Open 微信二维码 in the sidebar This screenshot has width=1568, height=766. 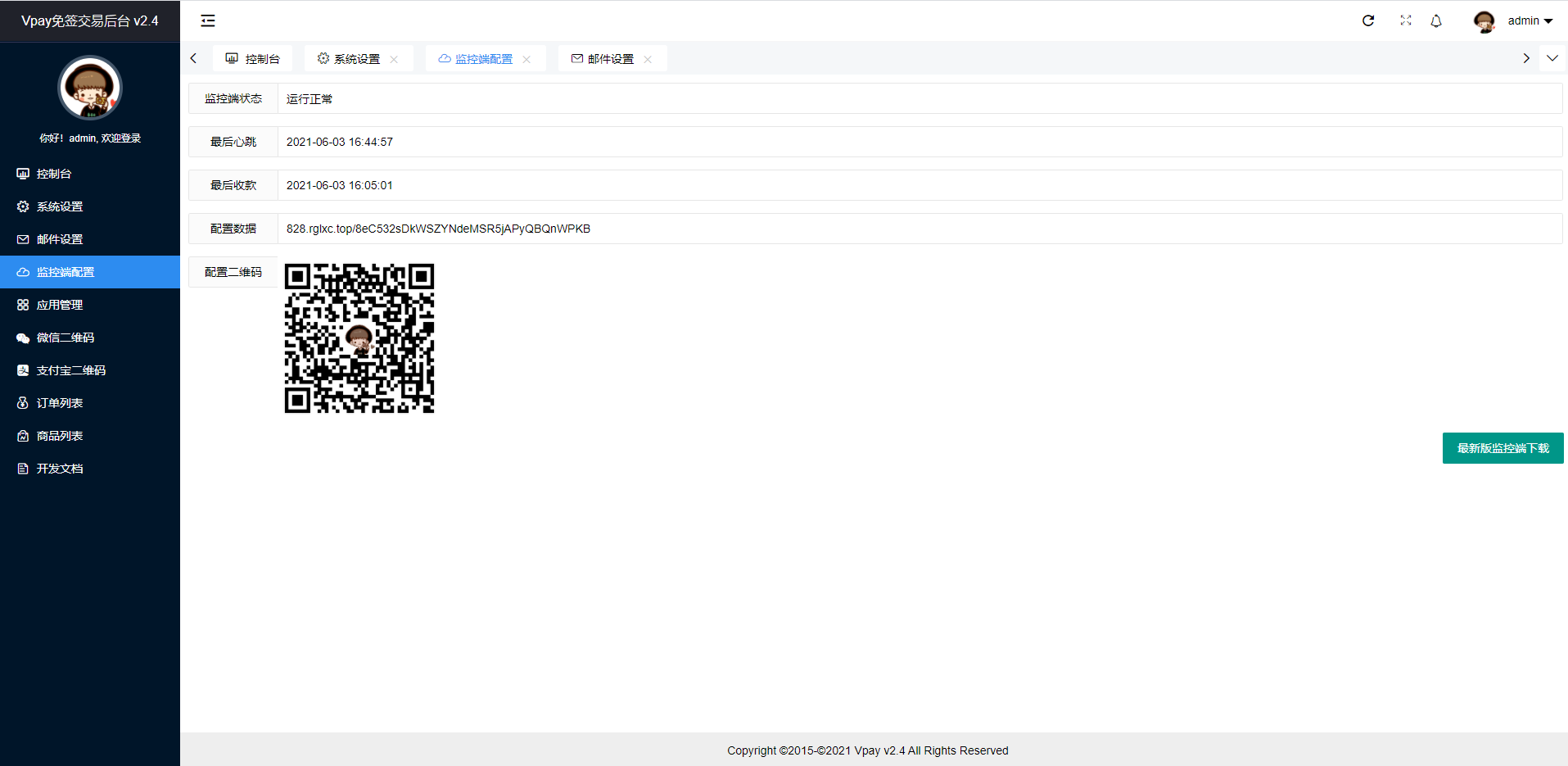point(66,338)
